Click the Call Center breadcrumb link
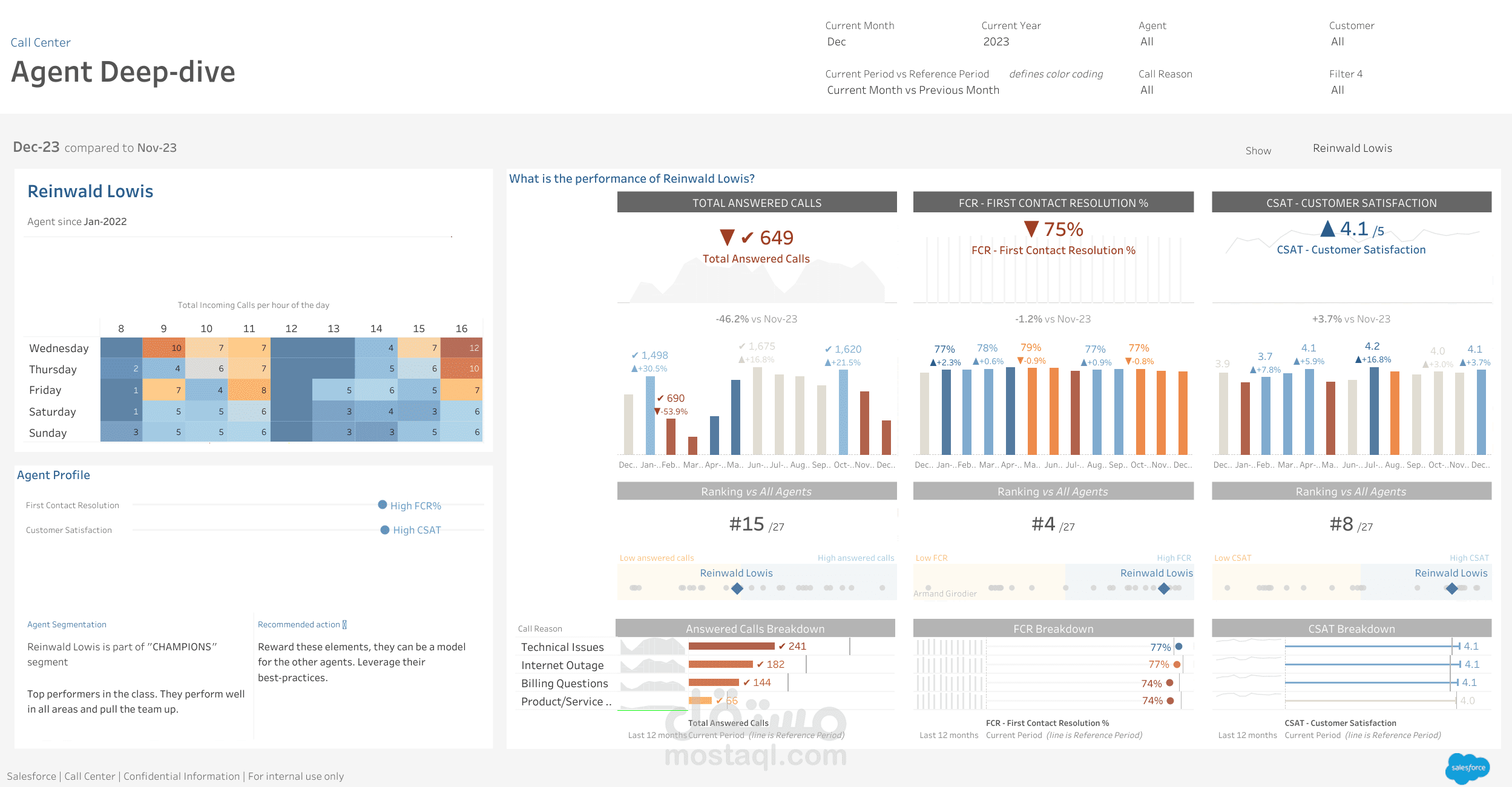 click(x=41, y=42)
